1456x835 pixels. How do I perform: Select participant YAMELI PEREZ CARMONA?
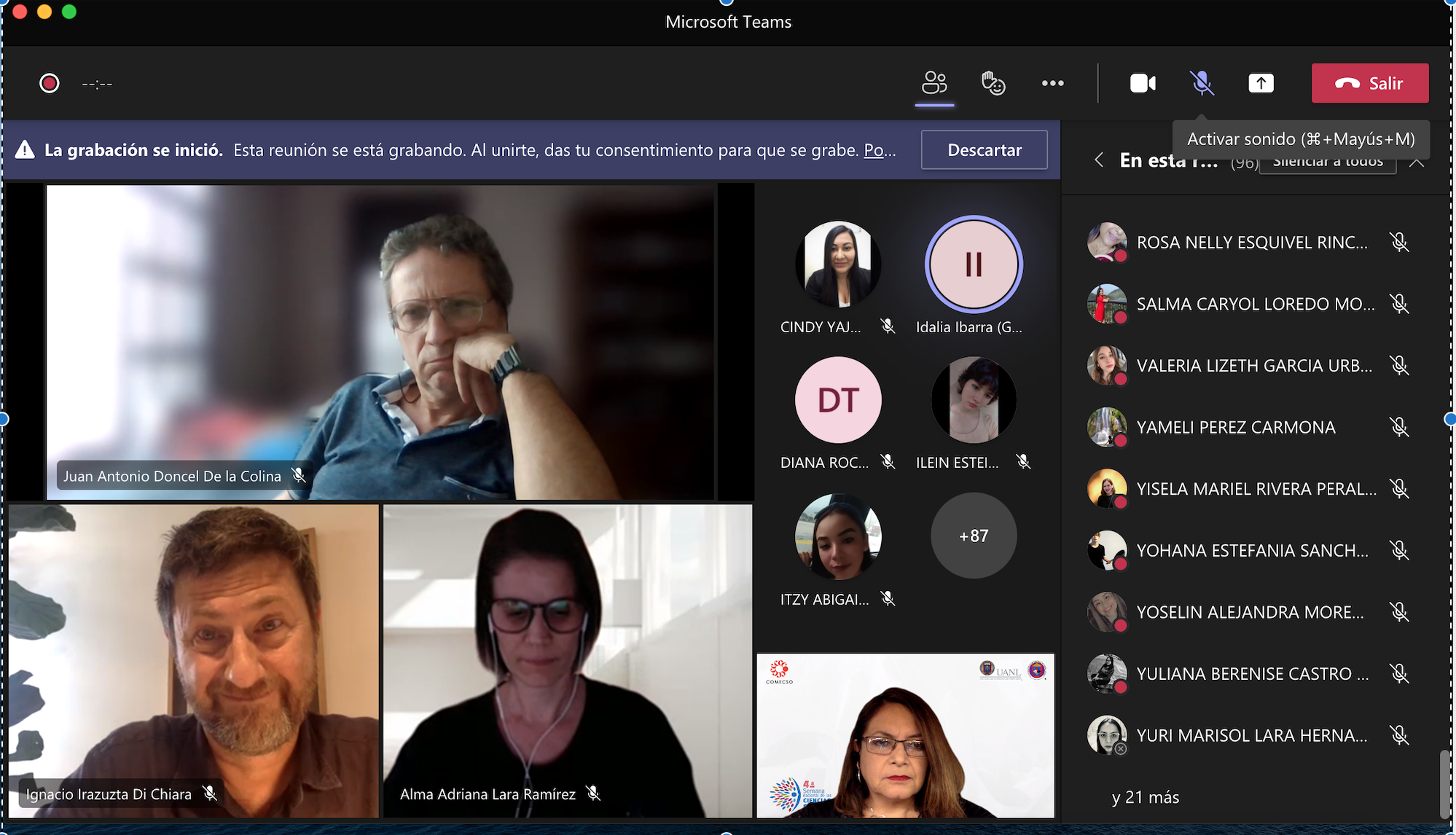[1252, 427]
